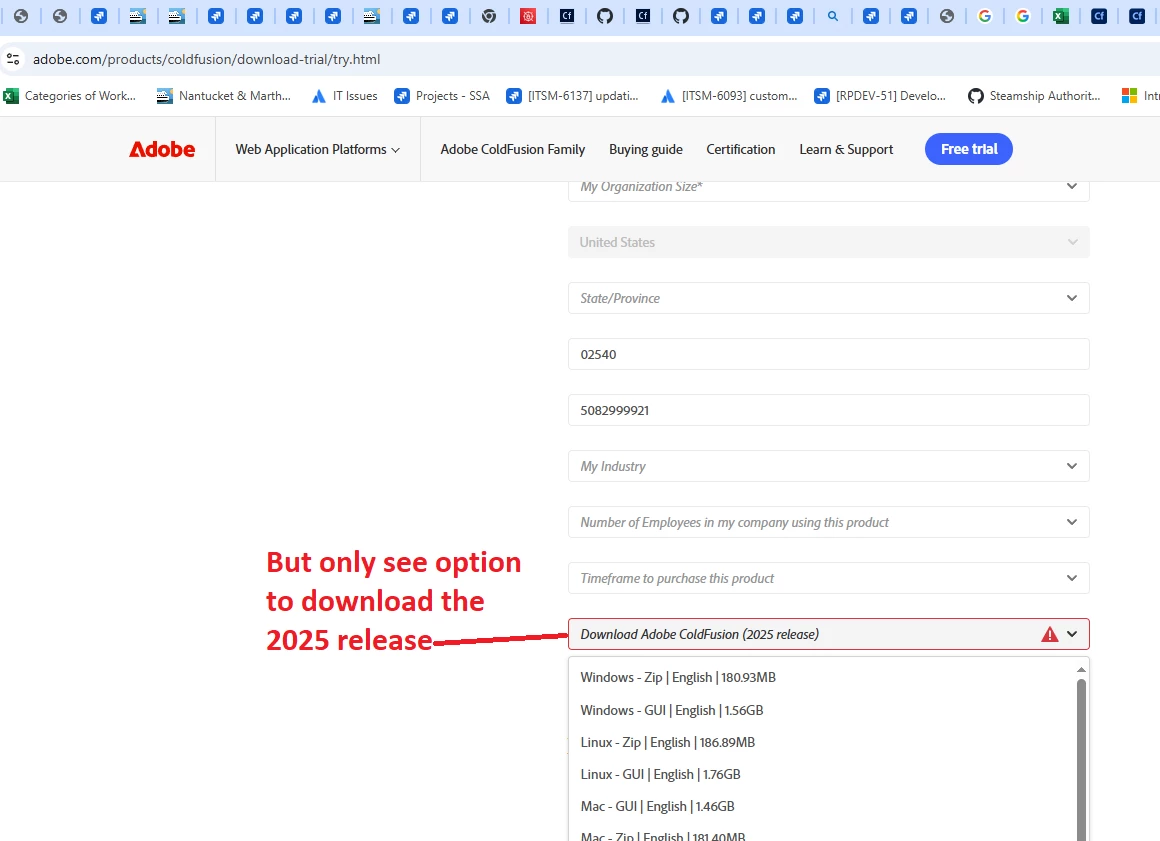Open the Adobe ColdFusion Family page
This screenshot has width=1160, height=841.
(513, 149)
